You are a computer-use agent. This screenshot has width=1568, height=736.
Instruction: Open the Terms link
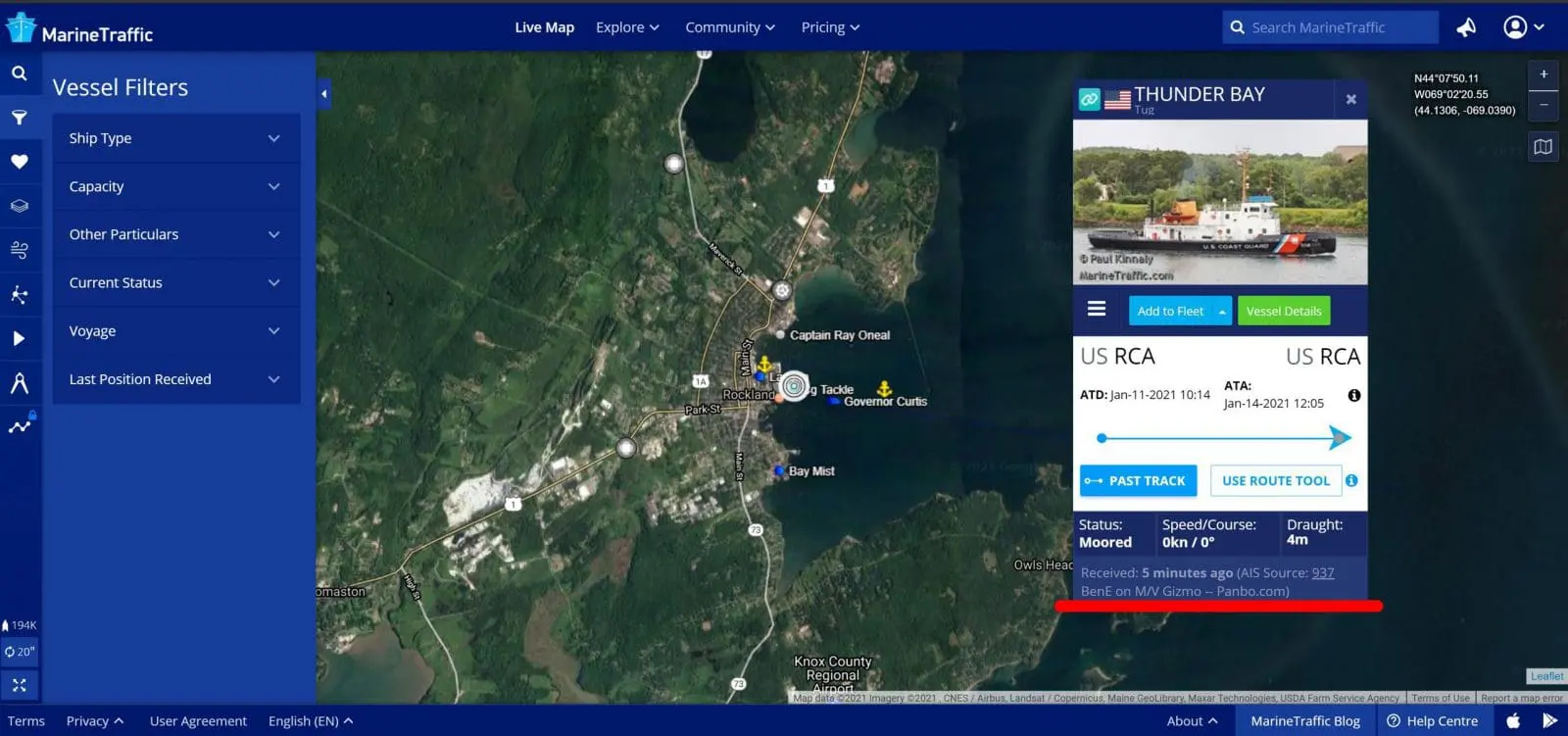point(26,721)
